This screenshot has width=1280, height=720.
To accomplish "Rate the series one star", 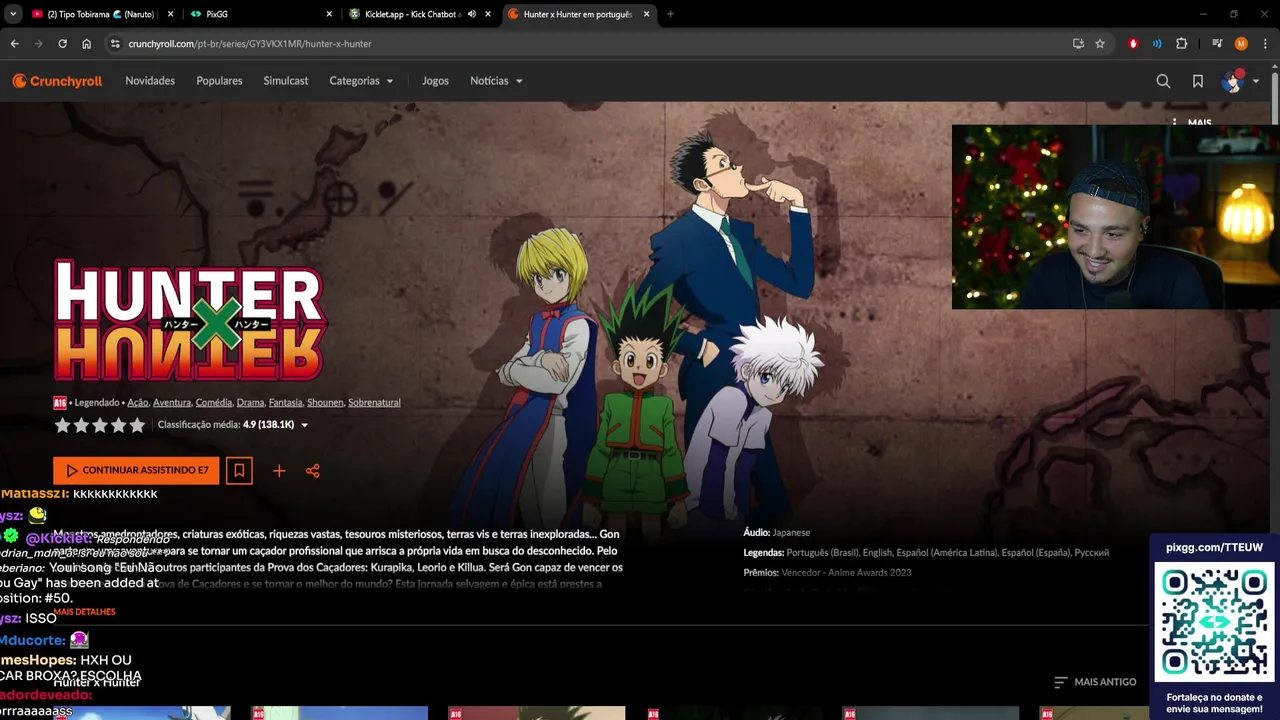I will pos(62,425).
